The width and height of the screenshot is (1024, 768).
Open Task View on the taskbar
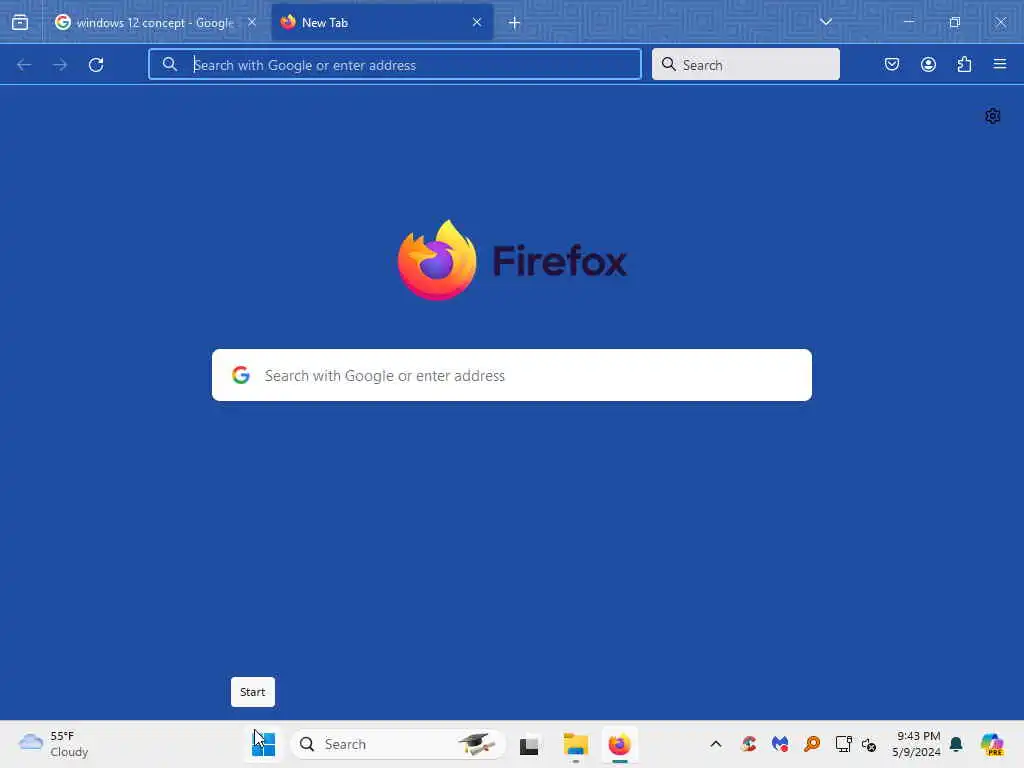[x=529, y=744]
